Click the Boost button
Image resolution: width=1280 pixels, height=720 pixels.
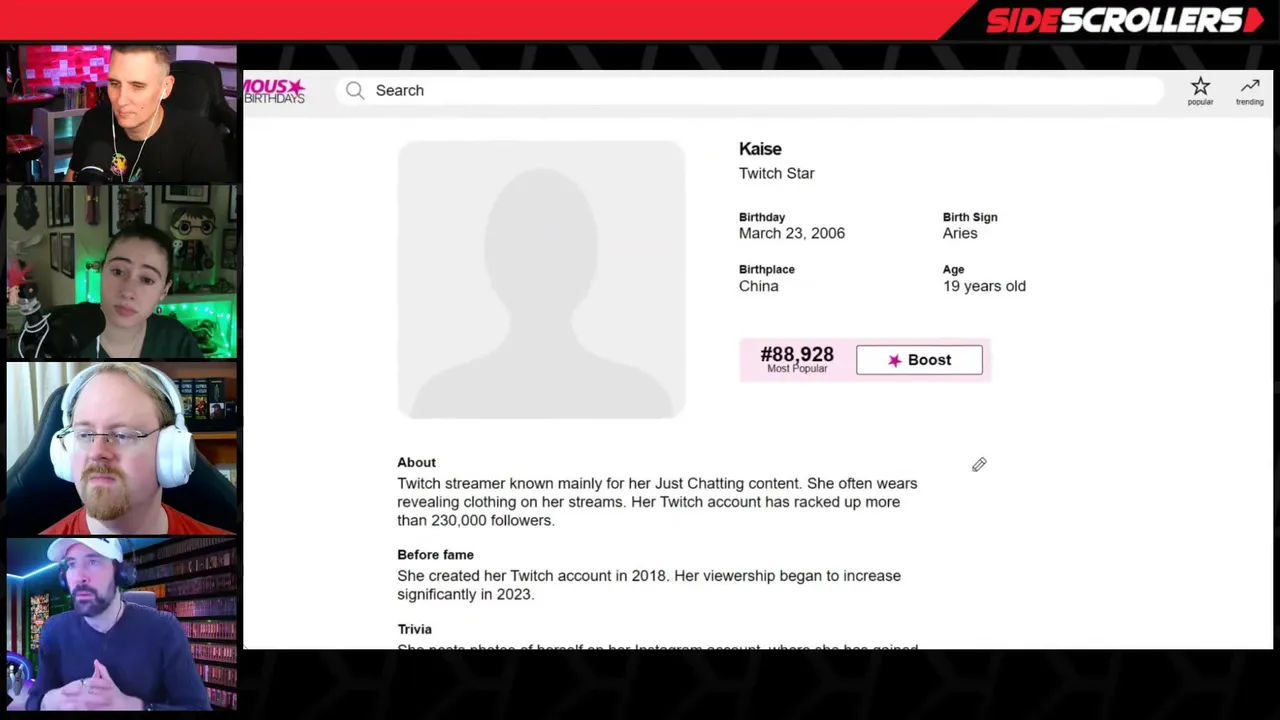tap(919, 360)
